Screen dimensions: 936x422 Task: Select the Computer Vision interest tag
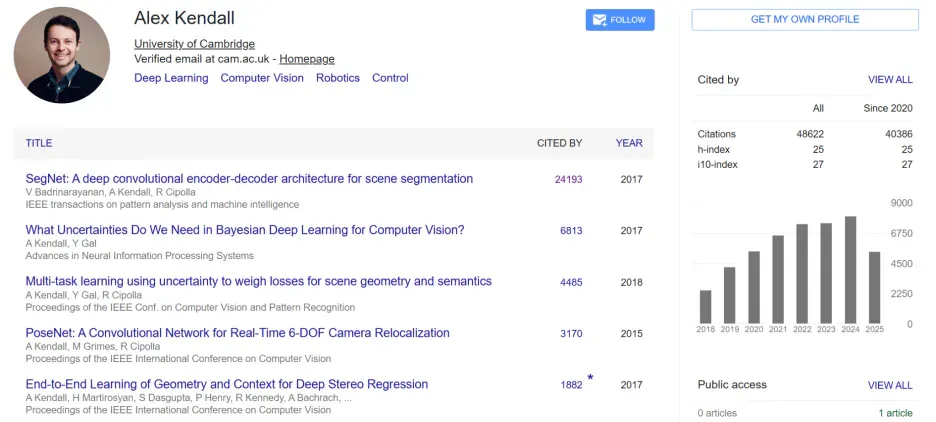click(x=262, y=78)
